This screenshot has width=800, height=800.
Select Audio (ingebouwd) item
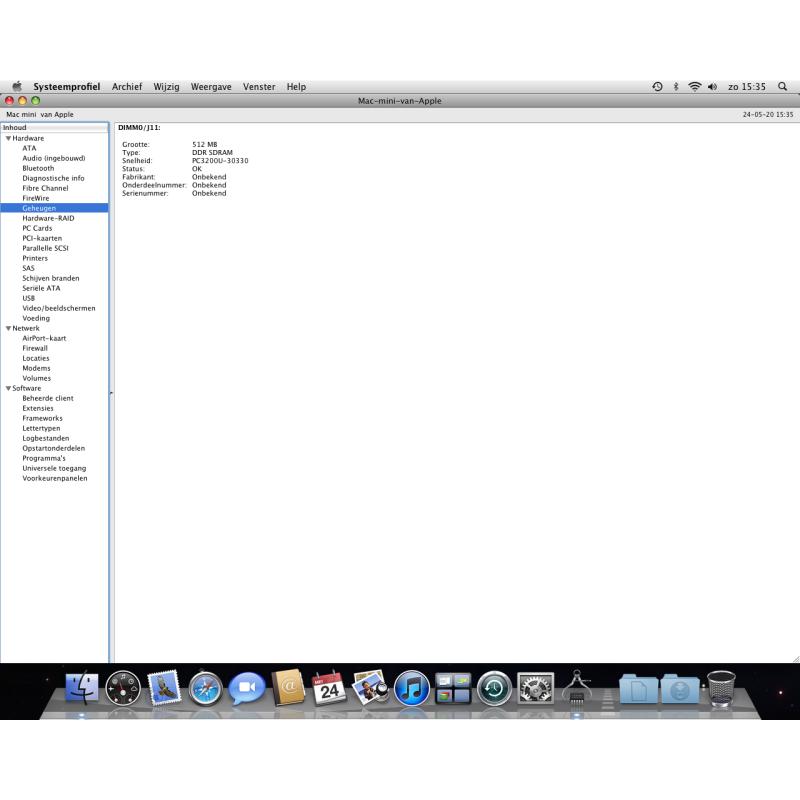tap(54, 158)
